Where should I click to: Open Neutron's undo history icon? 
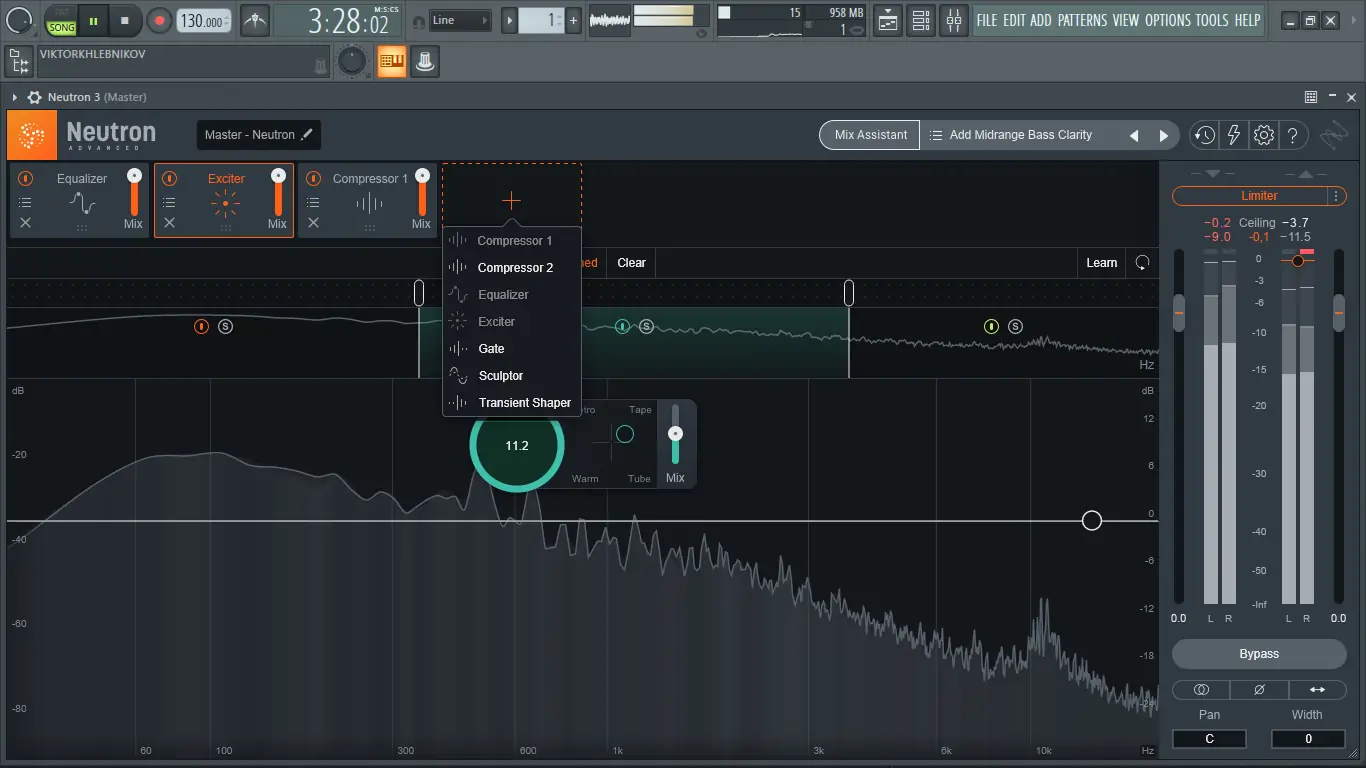[1204, 134]
